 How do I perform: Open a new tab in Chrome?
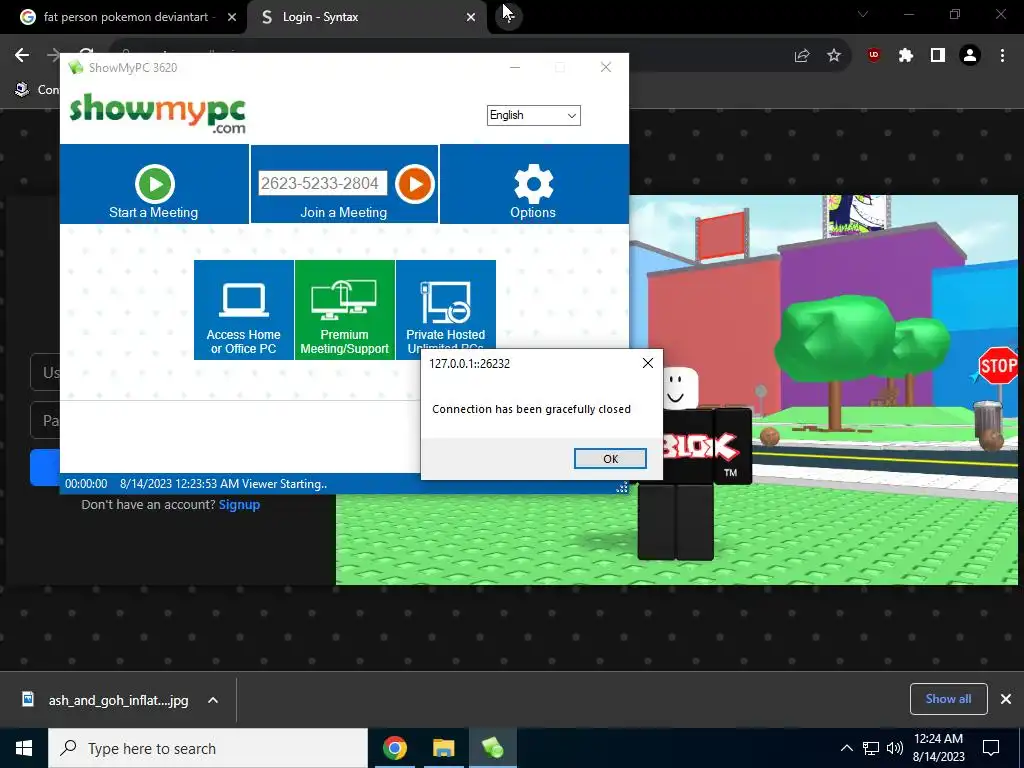[x=507, y=17]
